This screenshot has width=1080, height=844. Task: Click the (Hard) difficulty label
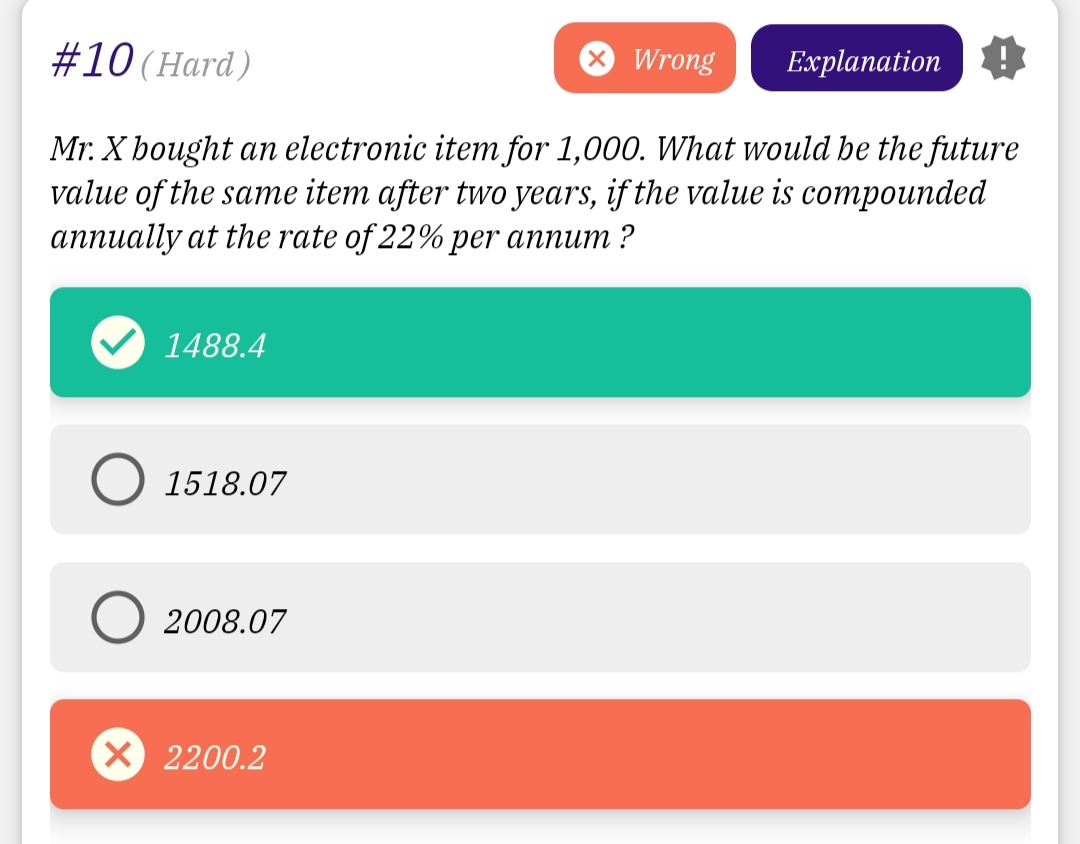click(x=195, y=65)
